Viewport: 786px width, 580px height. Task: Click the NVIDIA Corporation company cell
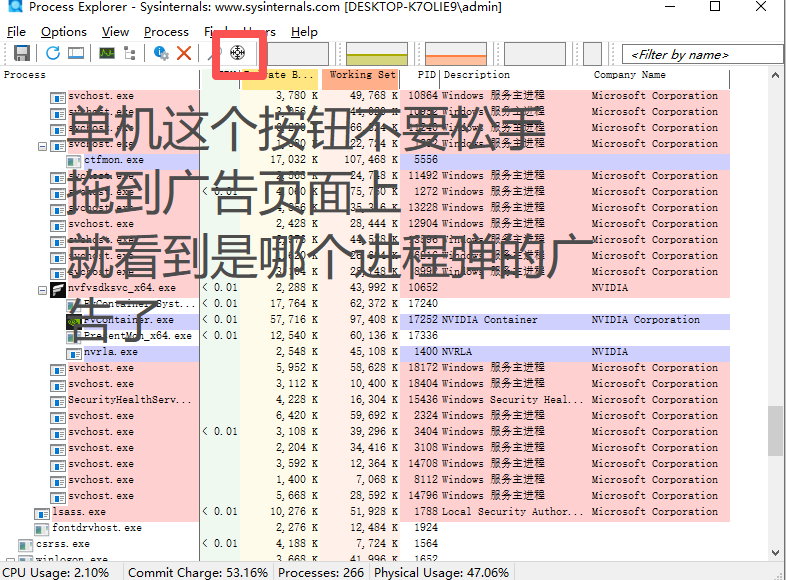[x=646, y=320]
